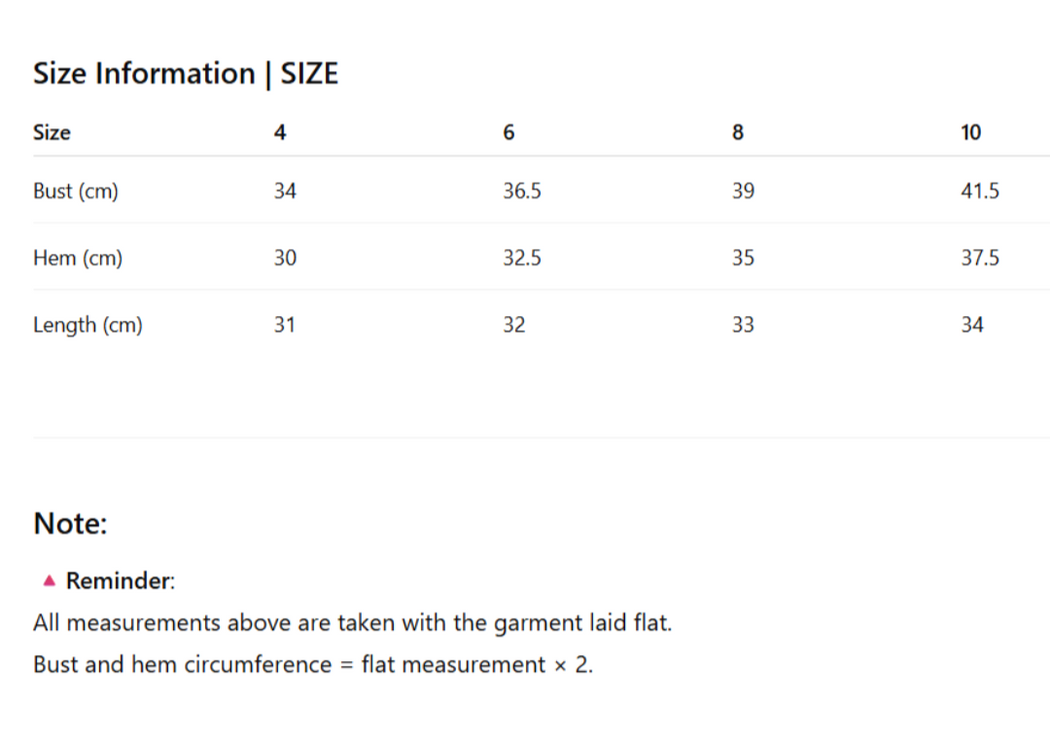Select the Size column header
Screen dimensions: 1050x740
(x=52, y=132)
